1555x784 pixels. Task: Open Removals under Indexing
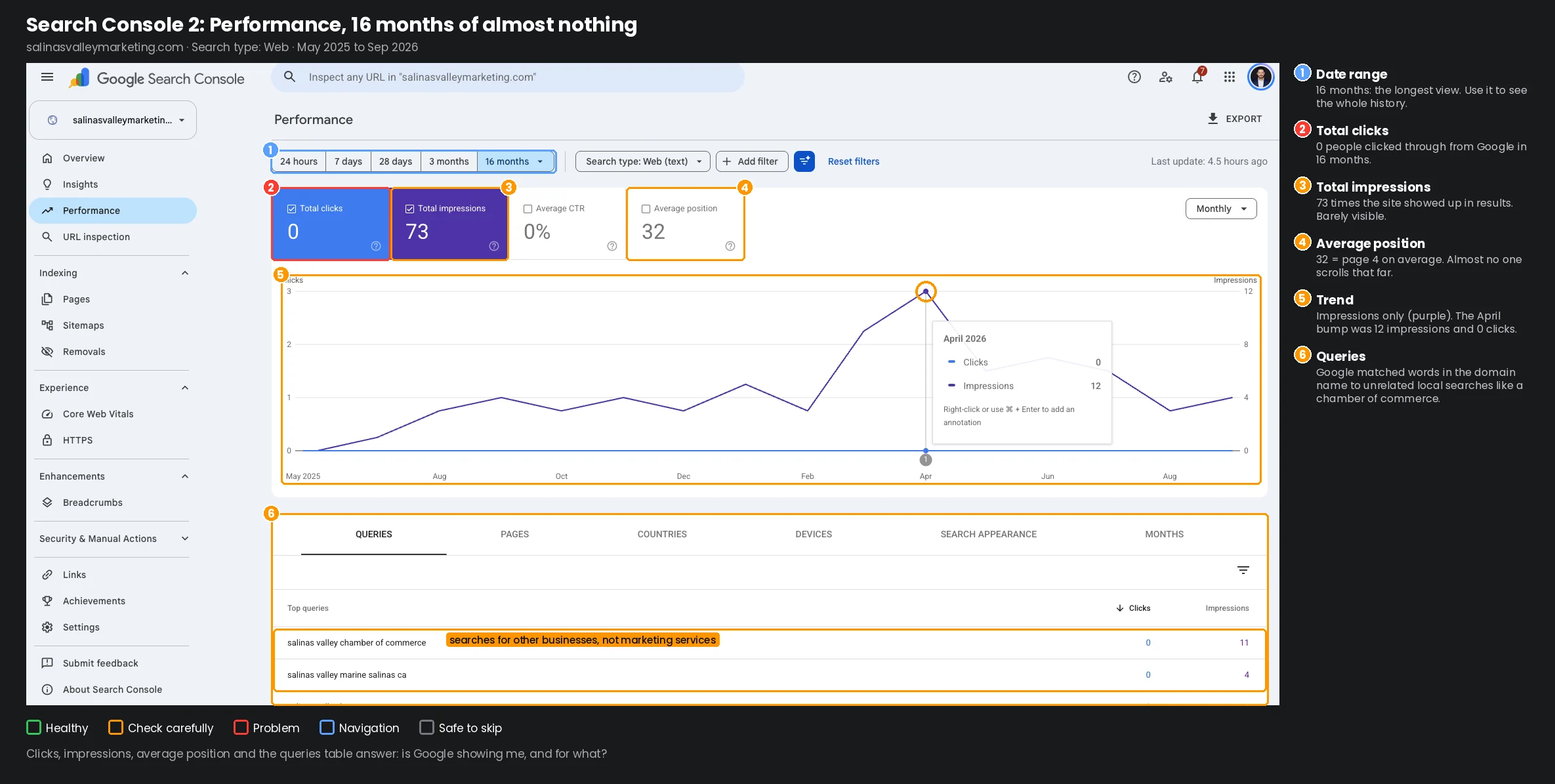pyautogui.click(x=113, y=352)
